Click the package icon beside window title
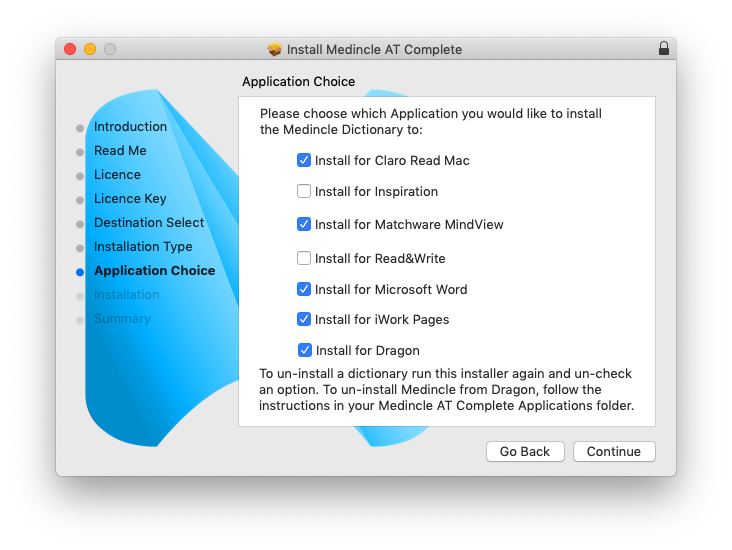The width and height of the screenshot is (732, 550). click(274, 49)
